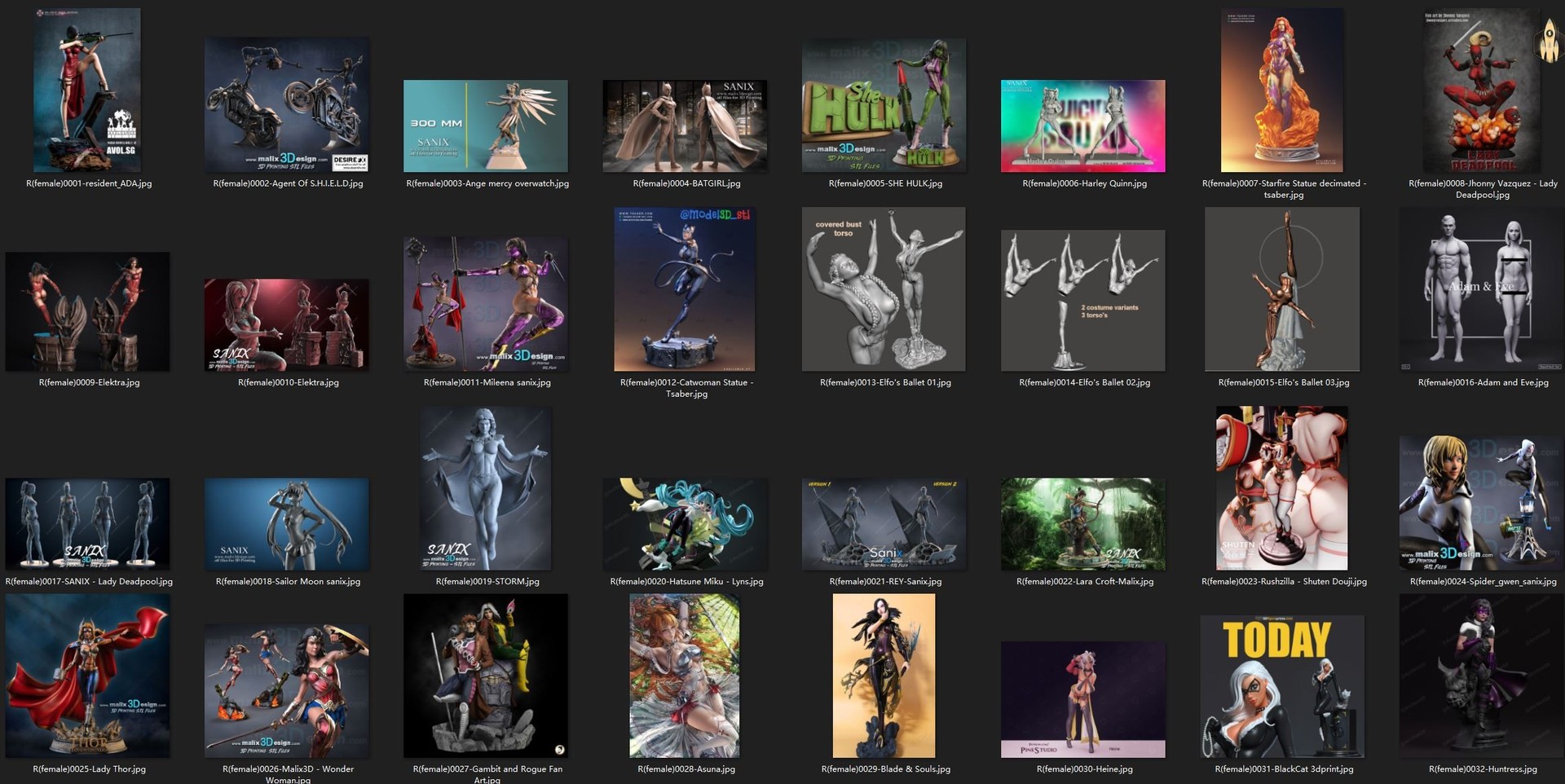Viewport: 1565px width, 784px height.
Task: Open the Harley Quinn thumbnail
Action: [x=1083, y=126]
